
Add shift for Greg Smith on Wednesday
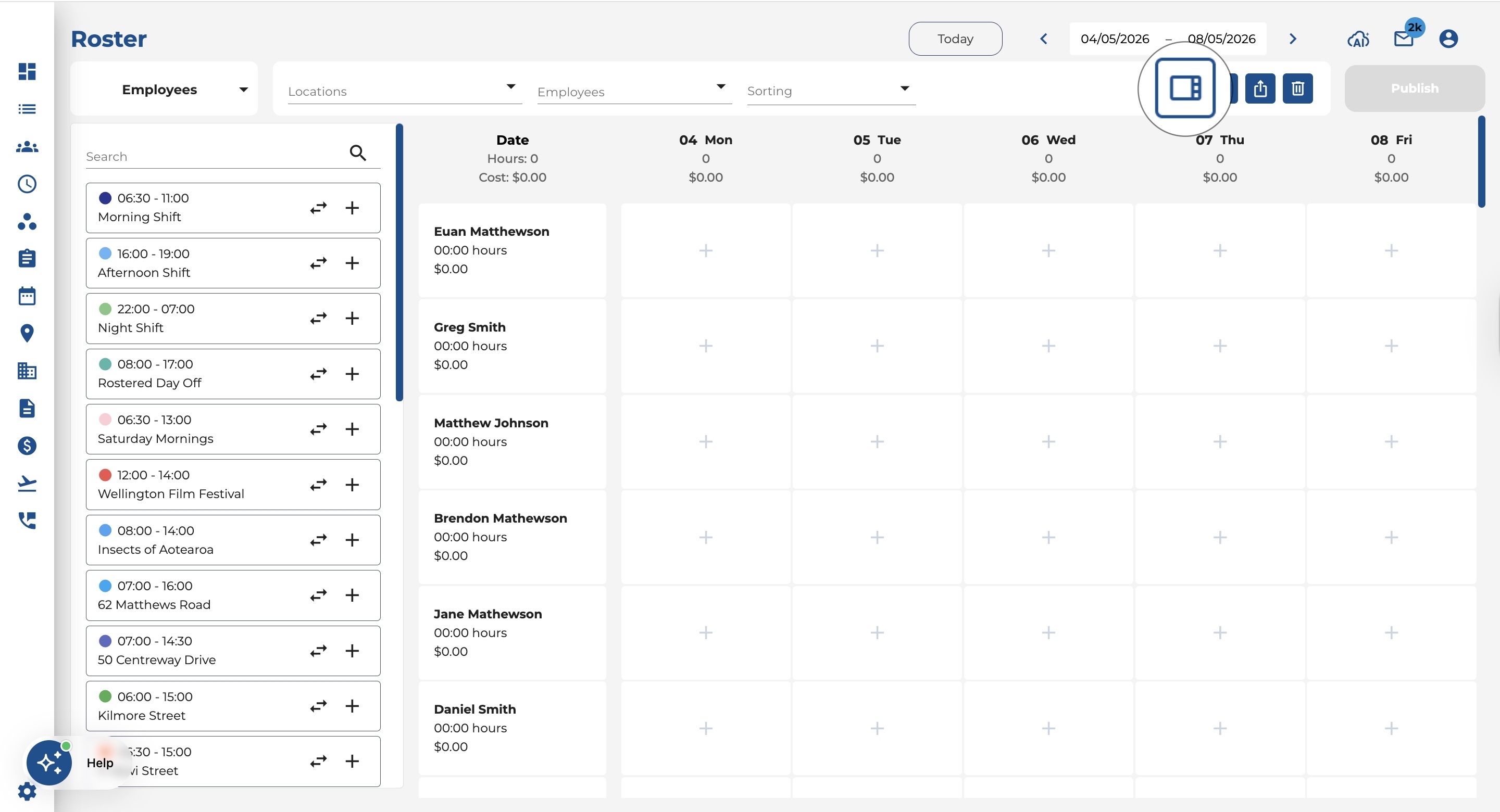coord(1048,346)
